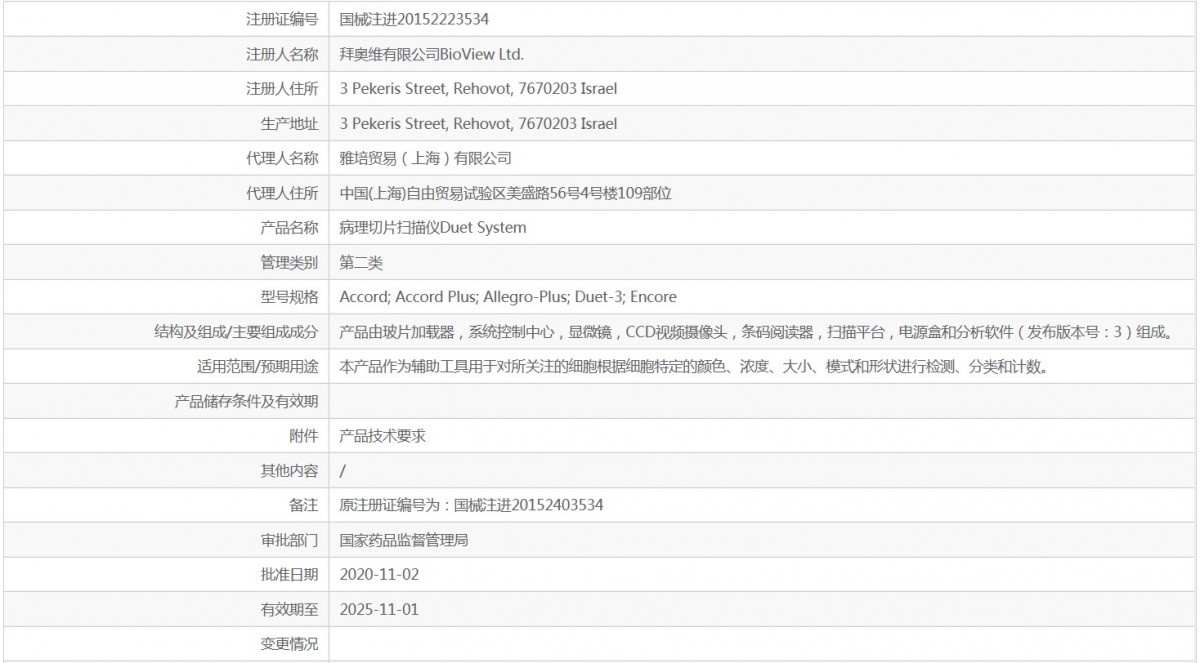1200x663 pixels.
Task: Click the 附件 label
Action: [304, 436]
